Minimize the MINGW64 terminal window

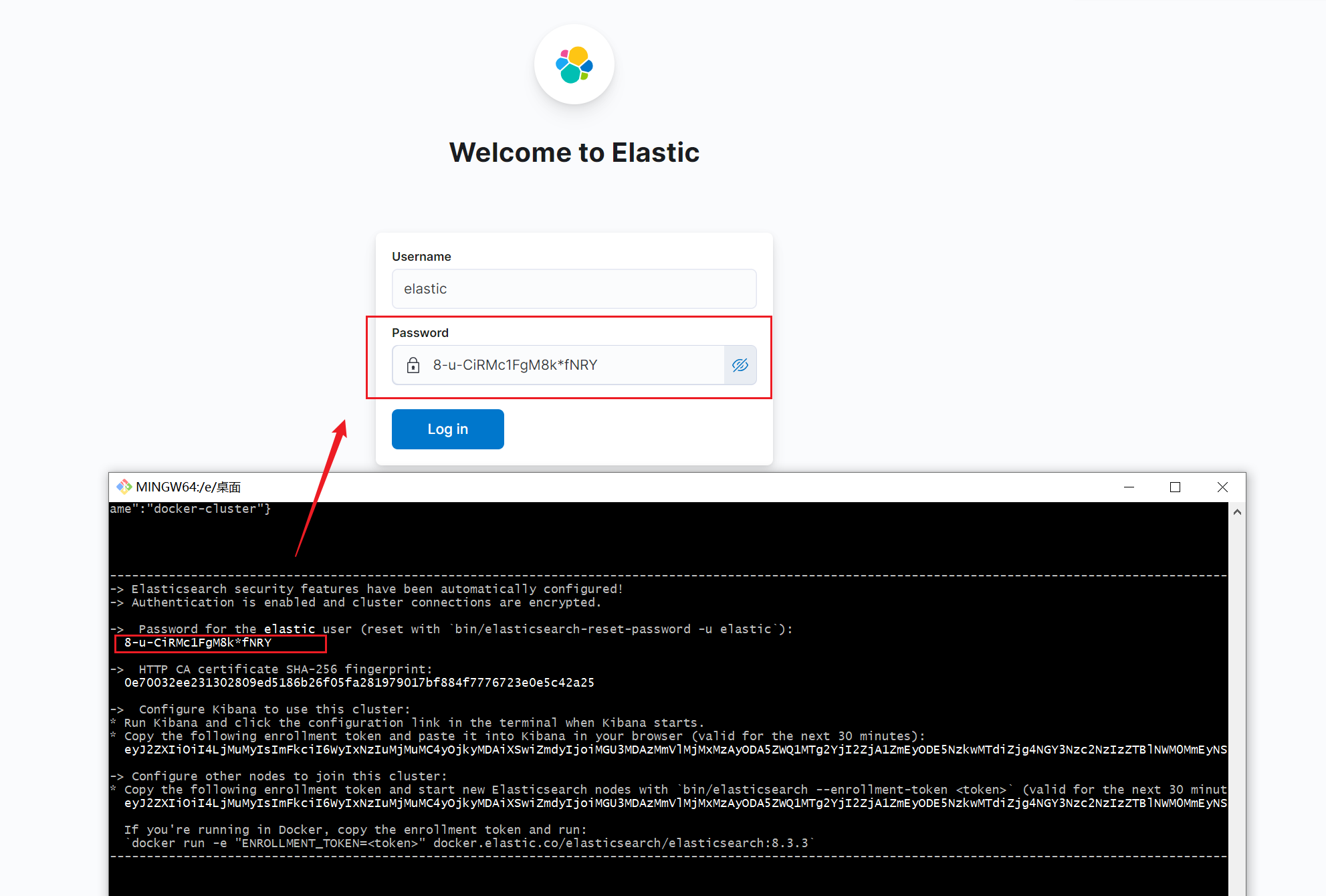tap(1129, 487)
